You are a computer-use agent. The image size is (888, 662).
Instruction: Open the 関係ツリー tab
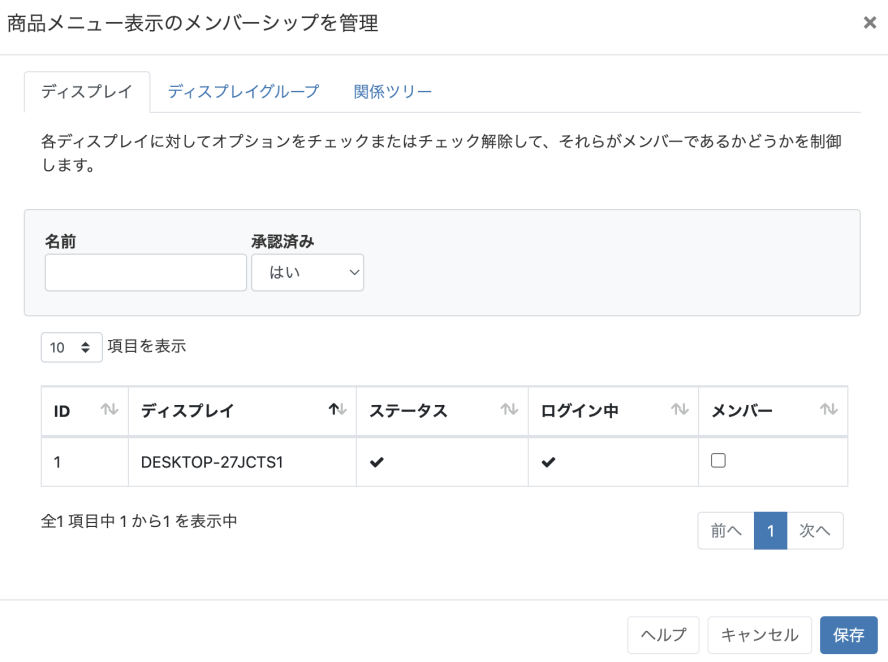(392, 92)
